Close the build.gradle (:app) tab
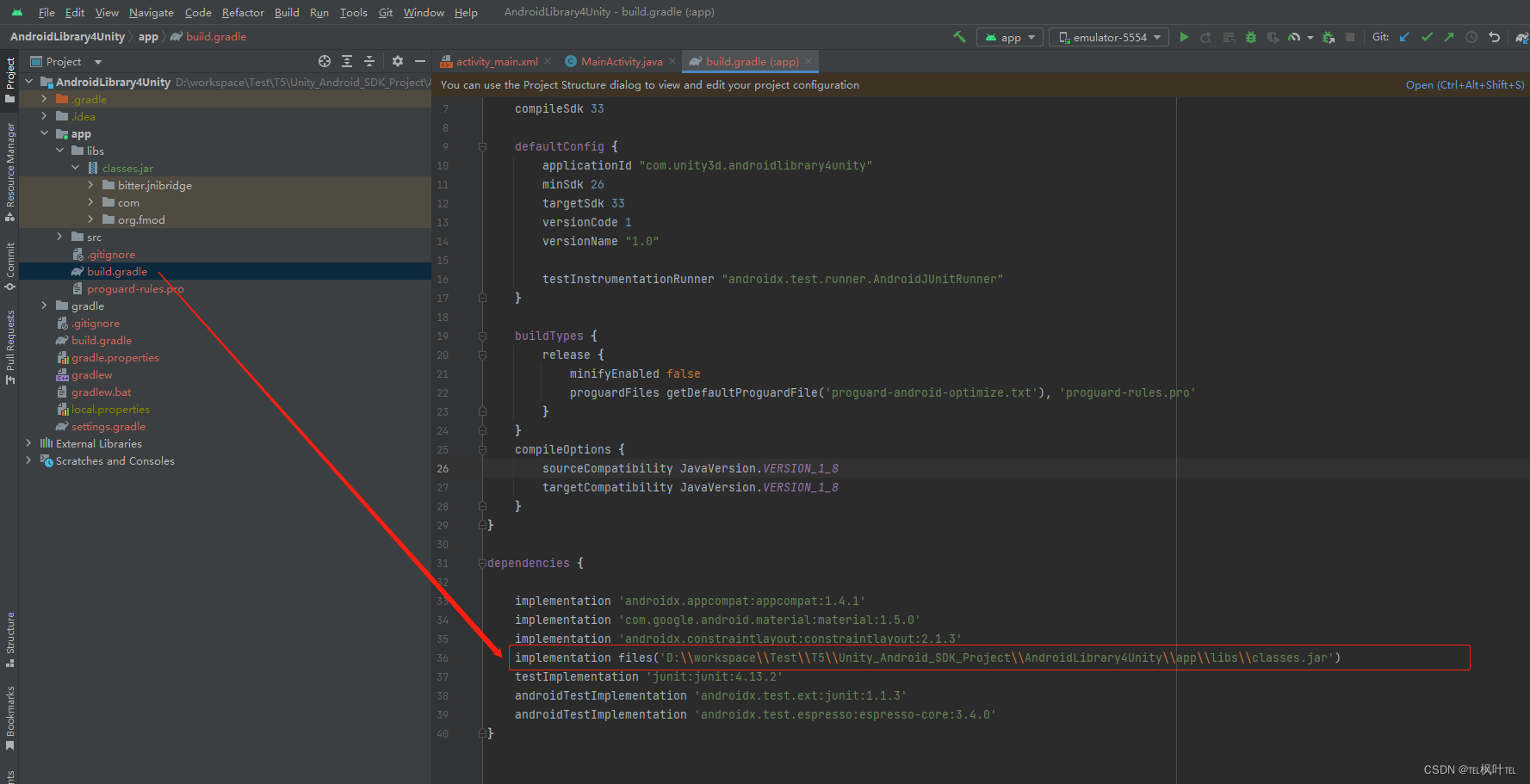The height and width of the screenshot is (784, 1530). tap(808, 61)
